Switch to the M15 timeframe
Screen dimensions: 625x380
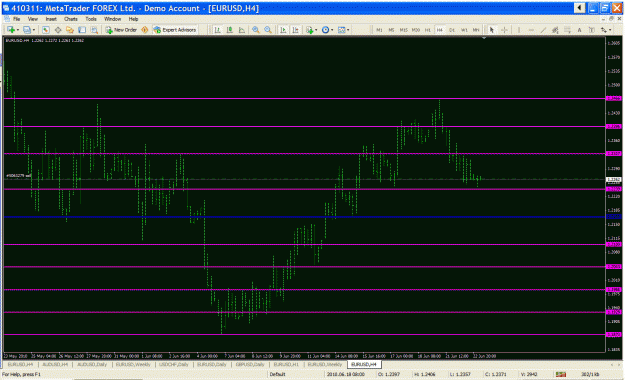tap(403, 30)
